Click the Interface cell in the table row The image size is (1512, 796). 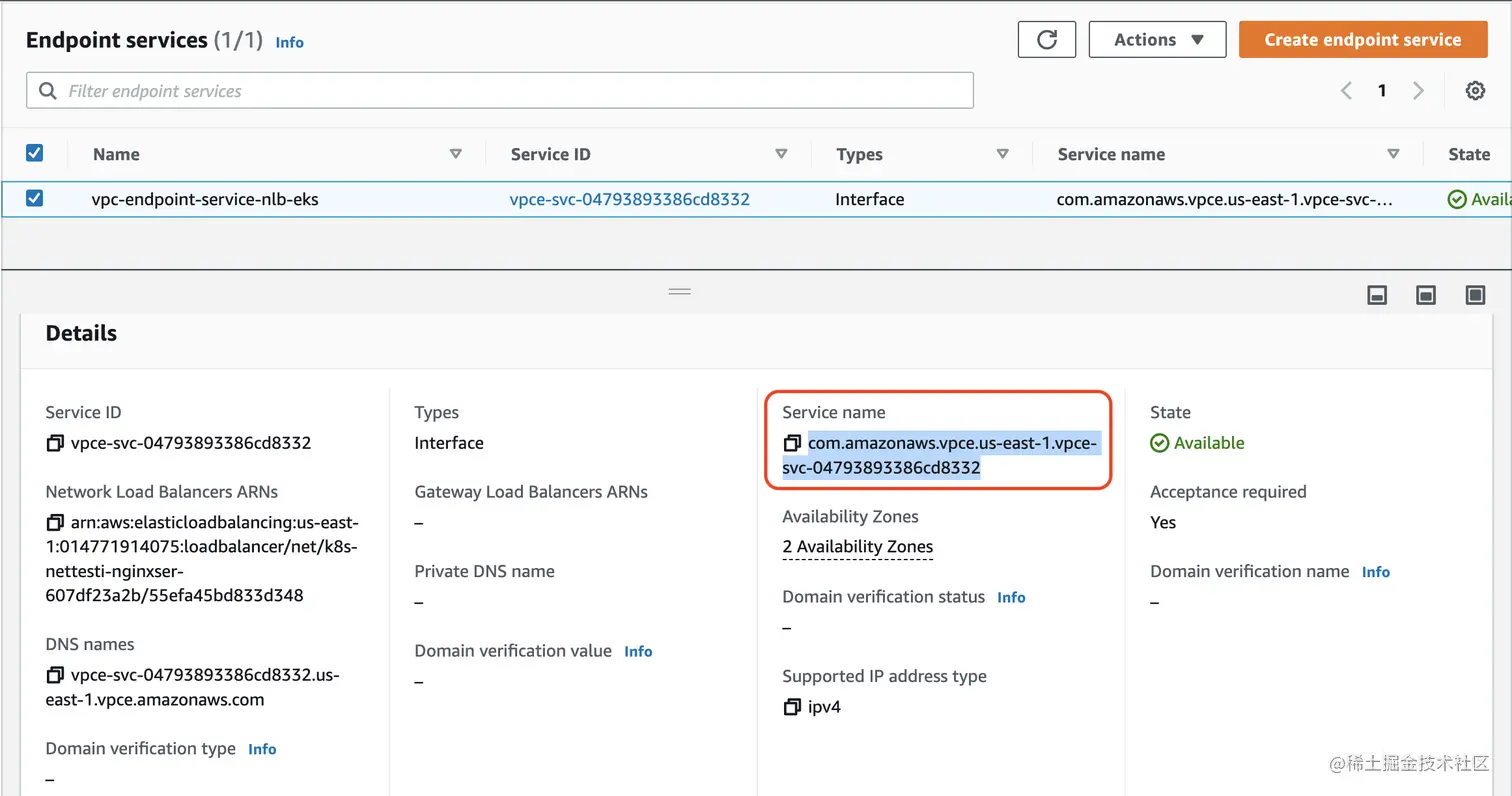pos(870,199)
